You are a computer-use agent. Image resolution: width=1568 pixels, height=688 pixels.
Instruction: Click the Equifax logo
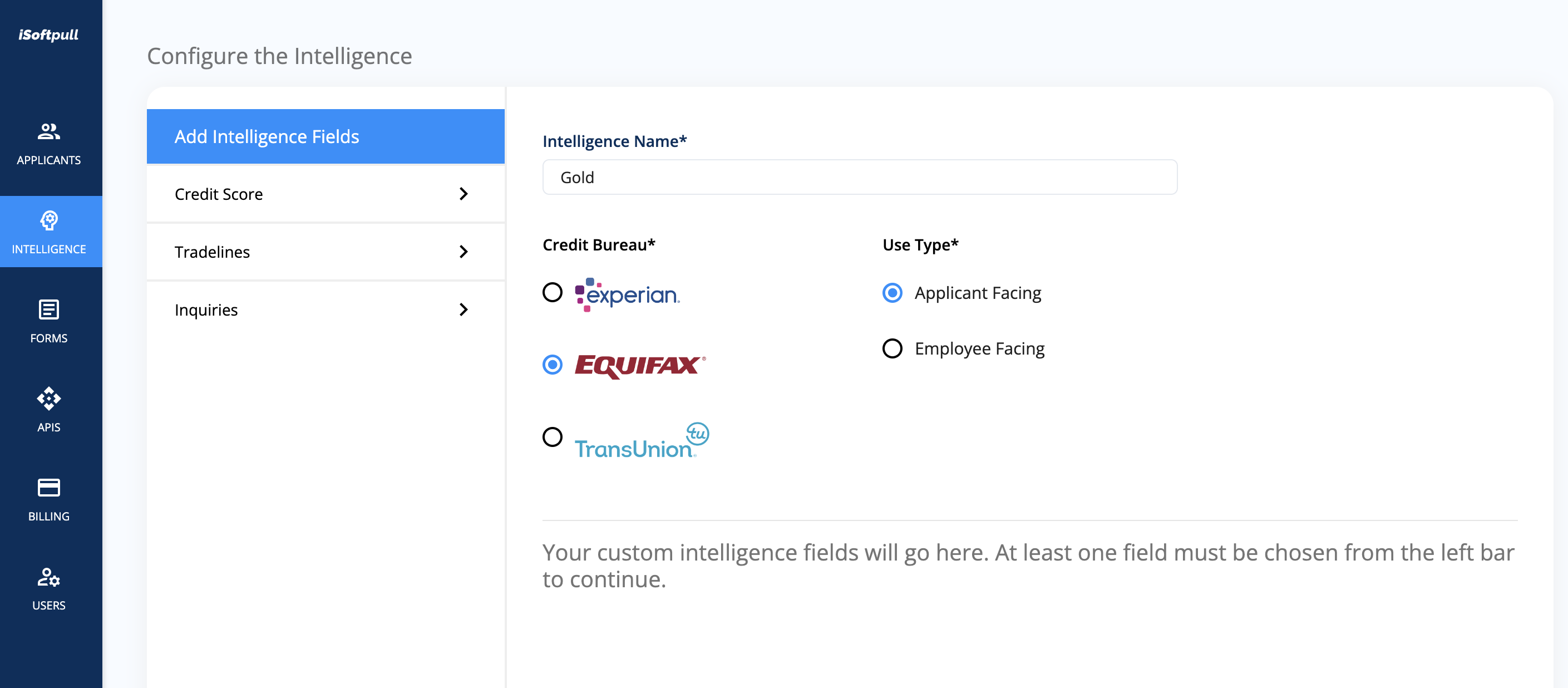(x=639, y=365)
